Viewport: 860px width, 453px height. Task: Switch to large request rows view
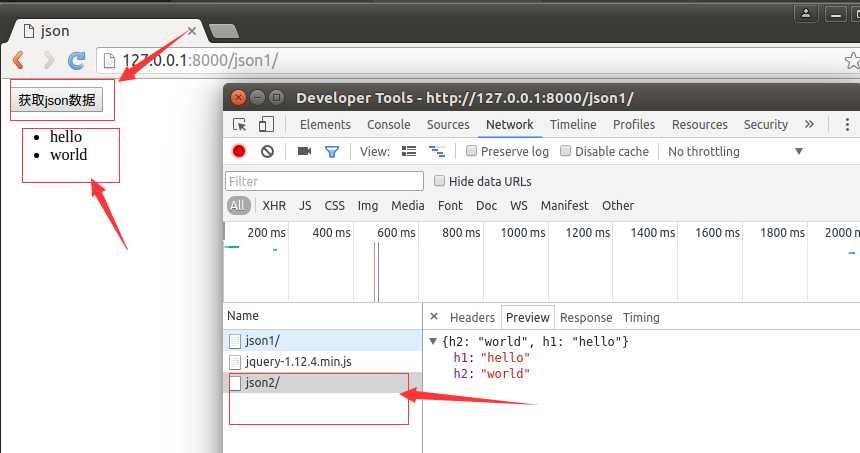pyautogui.click(x=409, y=151)
